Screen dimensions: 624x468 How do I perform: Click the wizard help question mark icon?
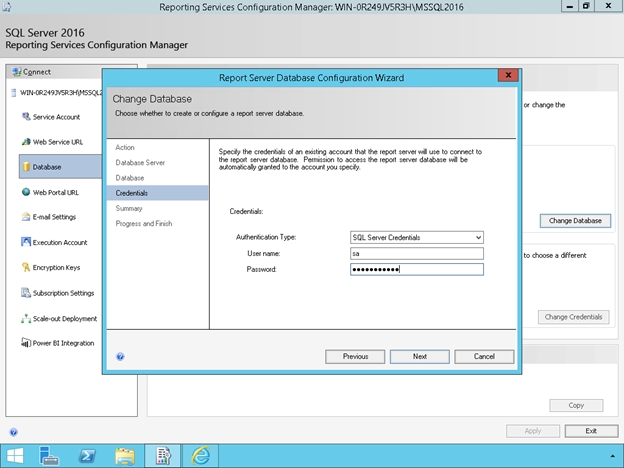(x=120, y=356)
